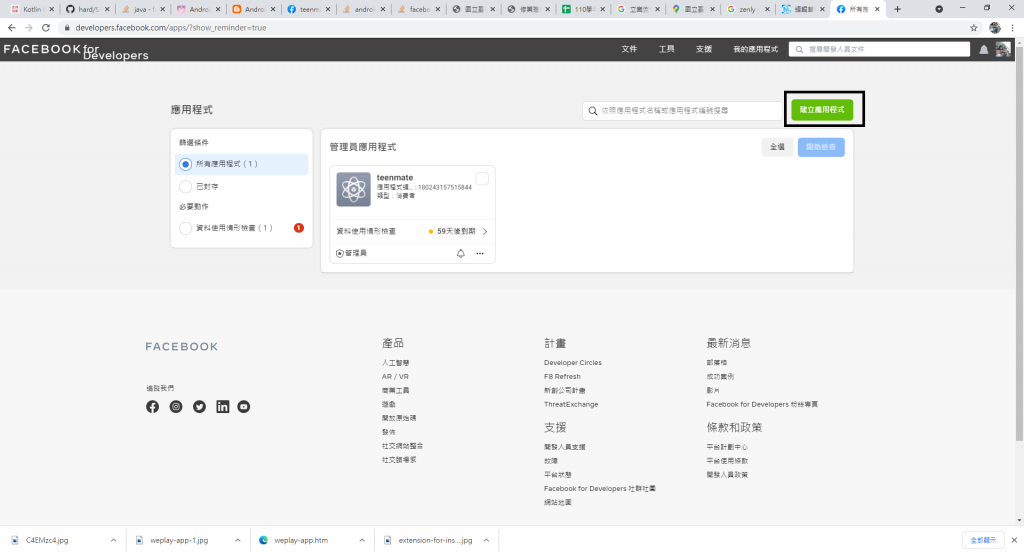1024x555 pixels.
Task: Open the Instagram social icon in footer
Action: coord(176,407)
